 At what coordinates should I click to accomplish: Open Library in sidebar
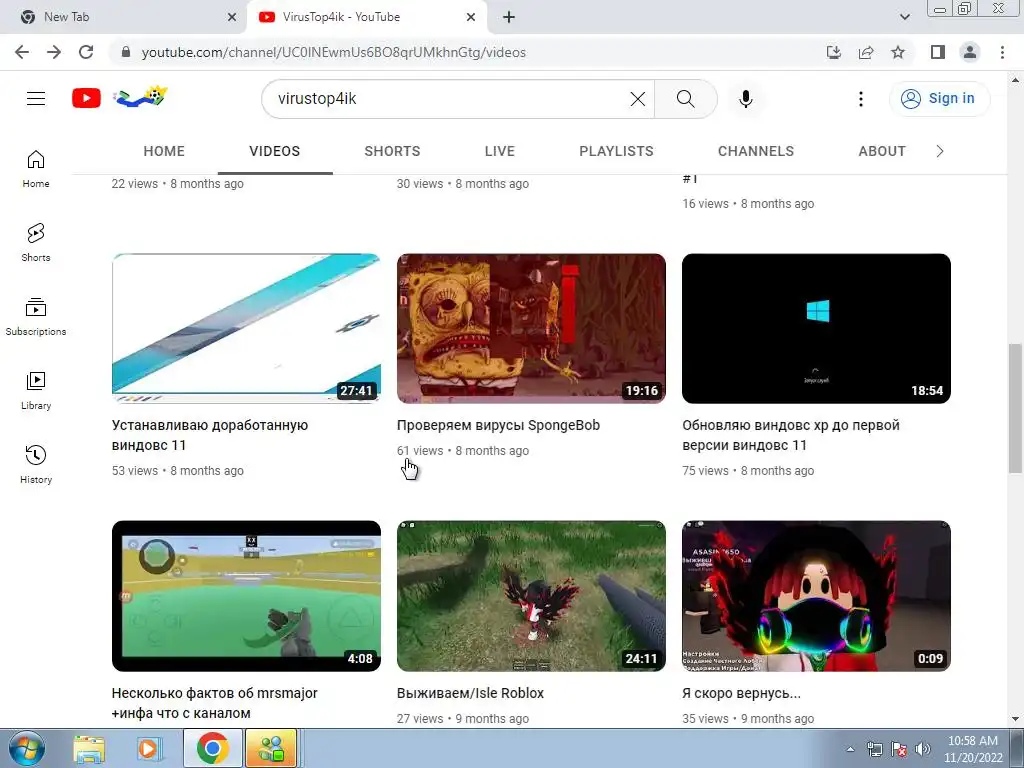pos(36,391)
